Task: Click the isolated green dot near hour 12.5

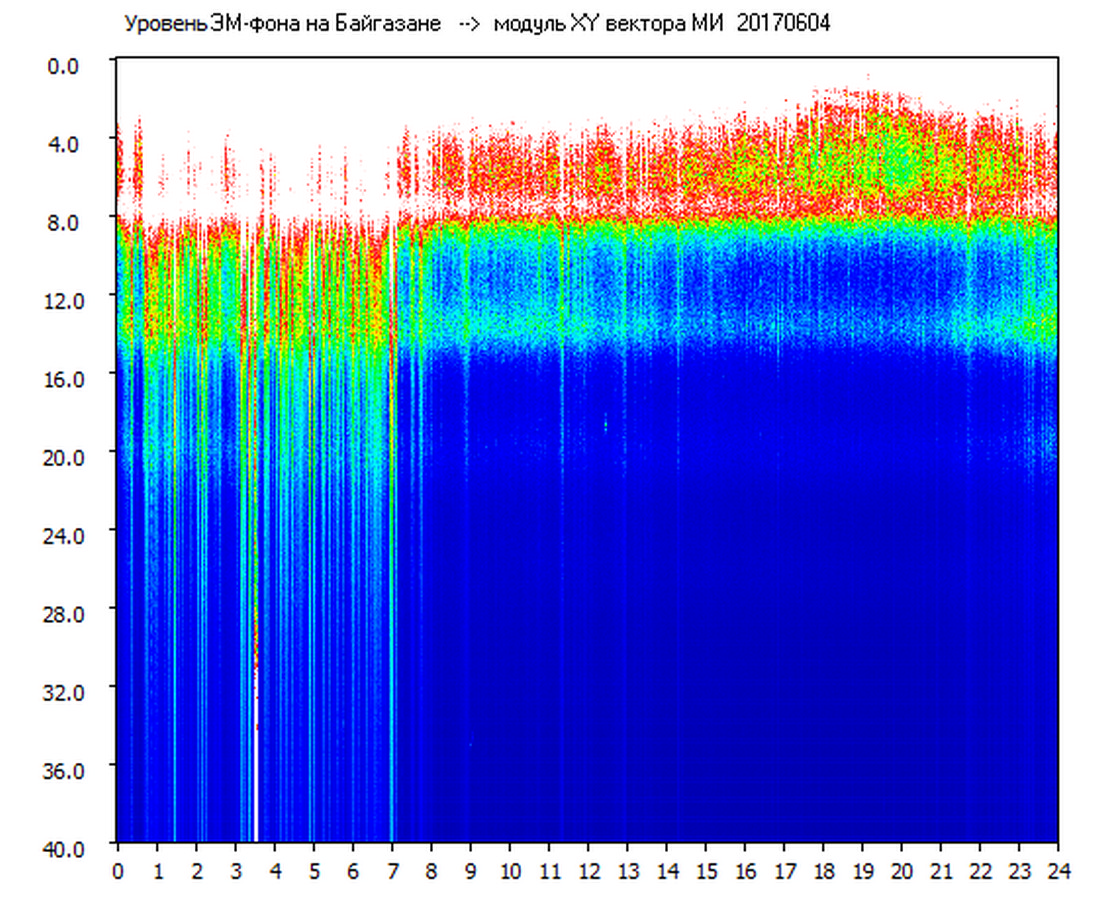Action: coord(606,424)
